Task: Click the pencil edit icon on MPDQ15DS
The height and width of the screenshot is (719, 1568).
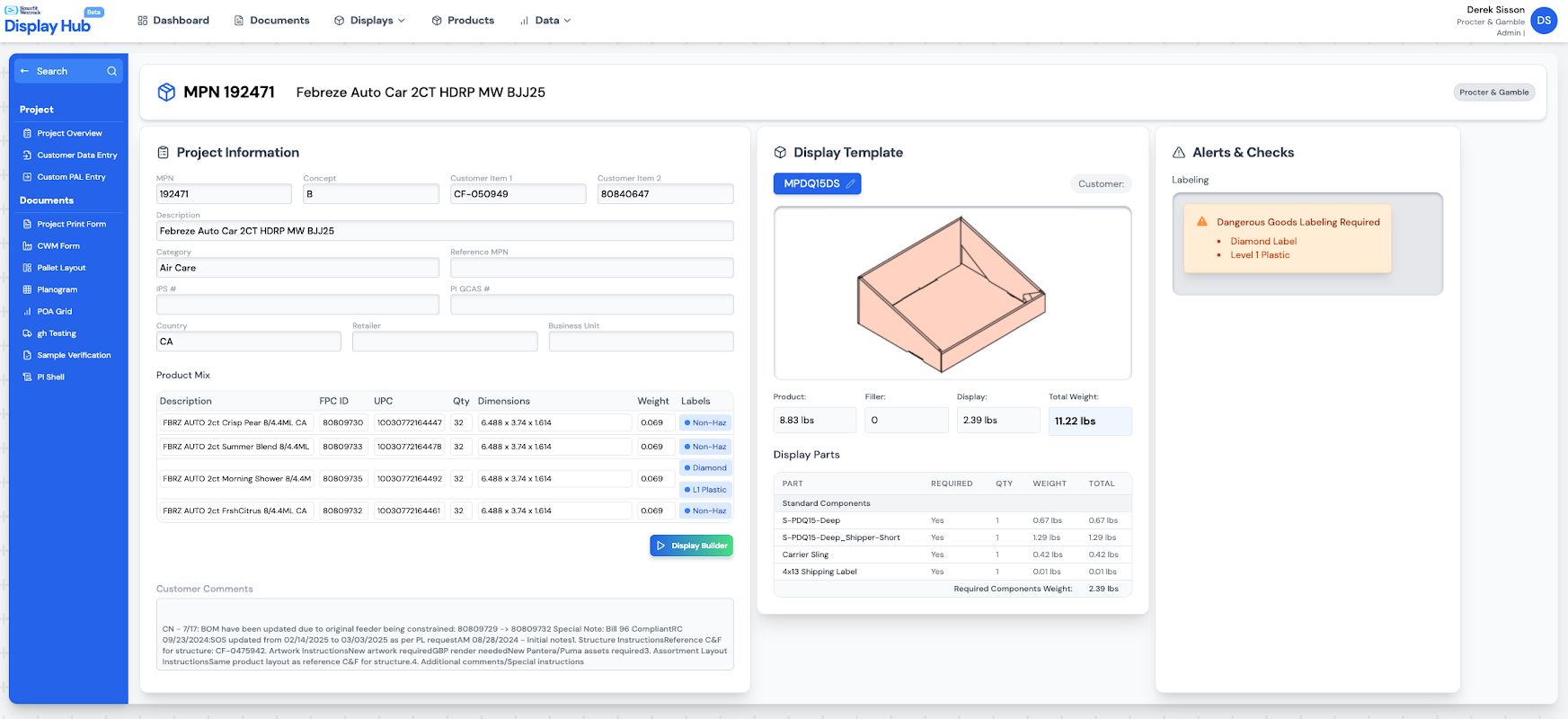Action: pyautogui.click(x=850, y=183)
